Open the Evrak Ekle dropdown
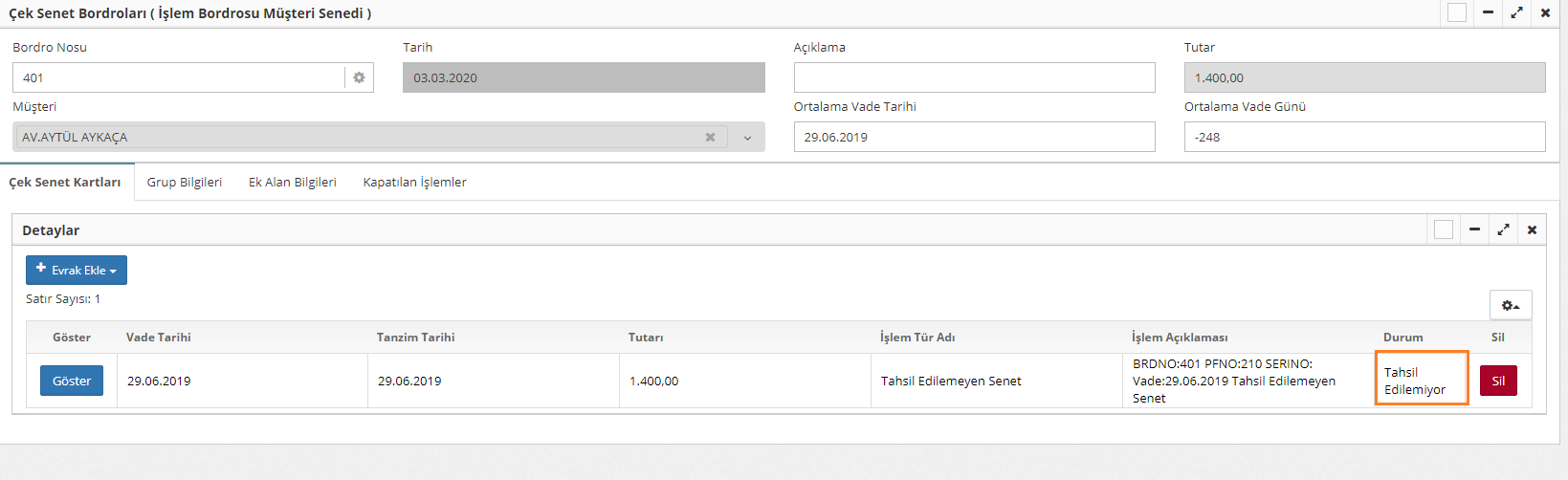Image resolution: width=1568 pixels, height=480 pixels. (77, 271)
